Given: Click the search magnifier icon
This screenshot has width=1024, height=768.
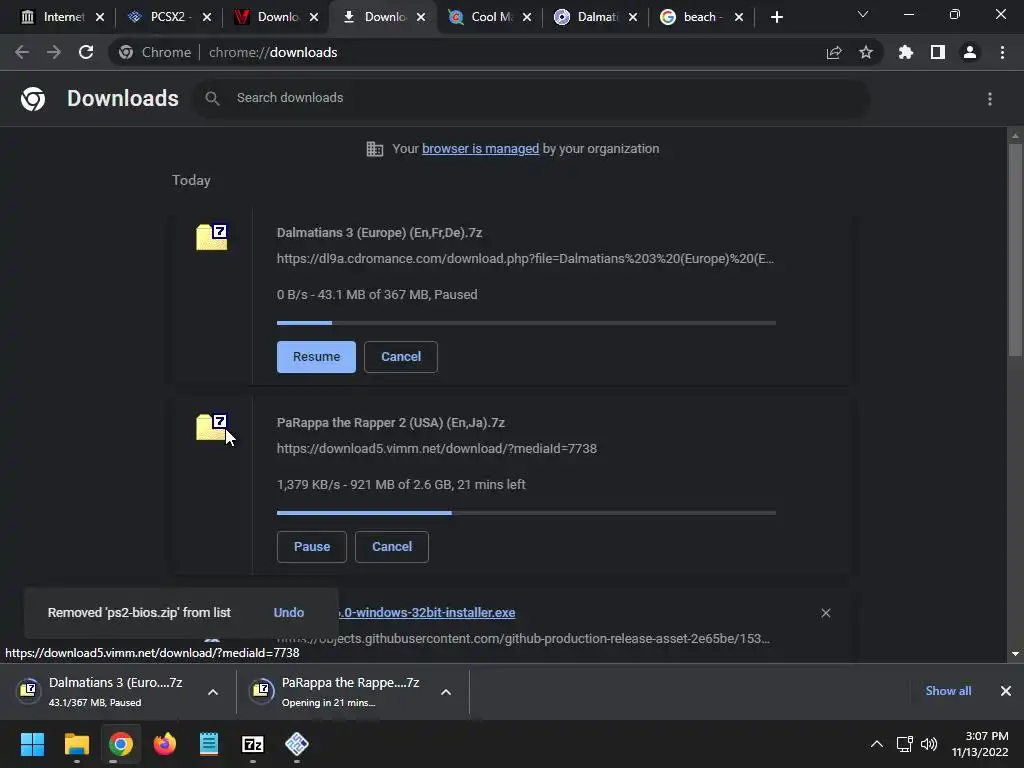Looking at the screenshot, I should tap(212, 98).
